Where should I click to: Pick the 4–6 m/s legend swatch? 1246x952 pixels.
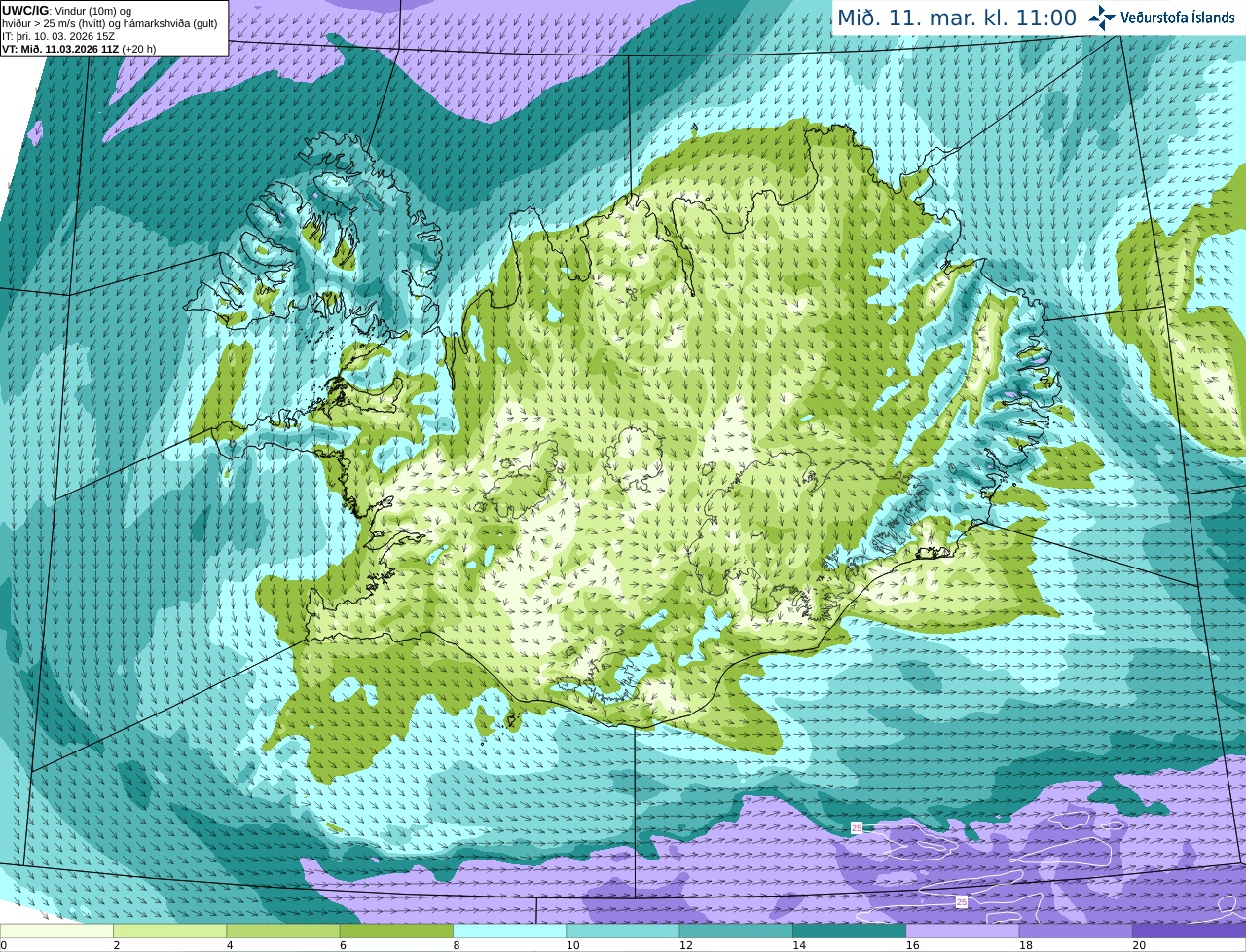click(283, 931)
